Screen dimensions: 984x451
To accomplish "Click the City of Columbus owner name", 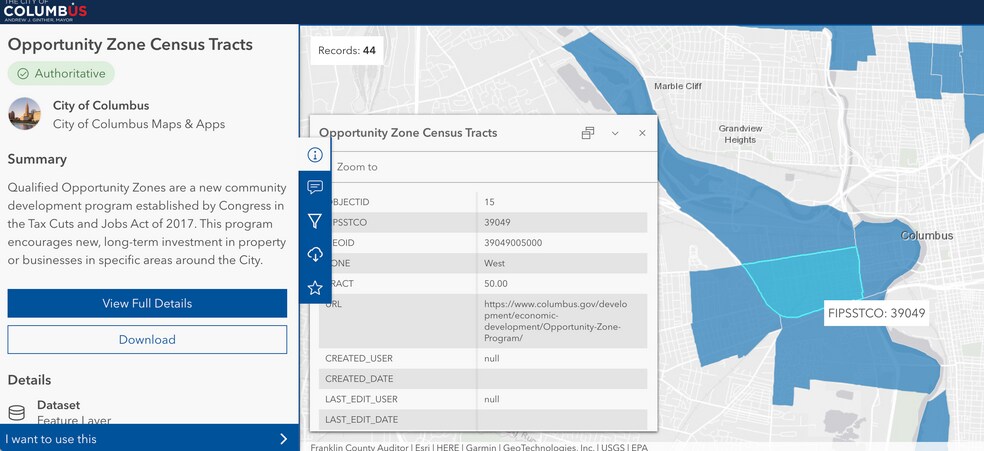I will click(101, 105).
